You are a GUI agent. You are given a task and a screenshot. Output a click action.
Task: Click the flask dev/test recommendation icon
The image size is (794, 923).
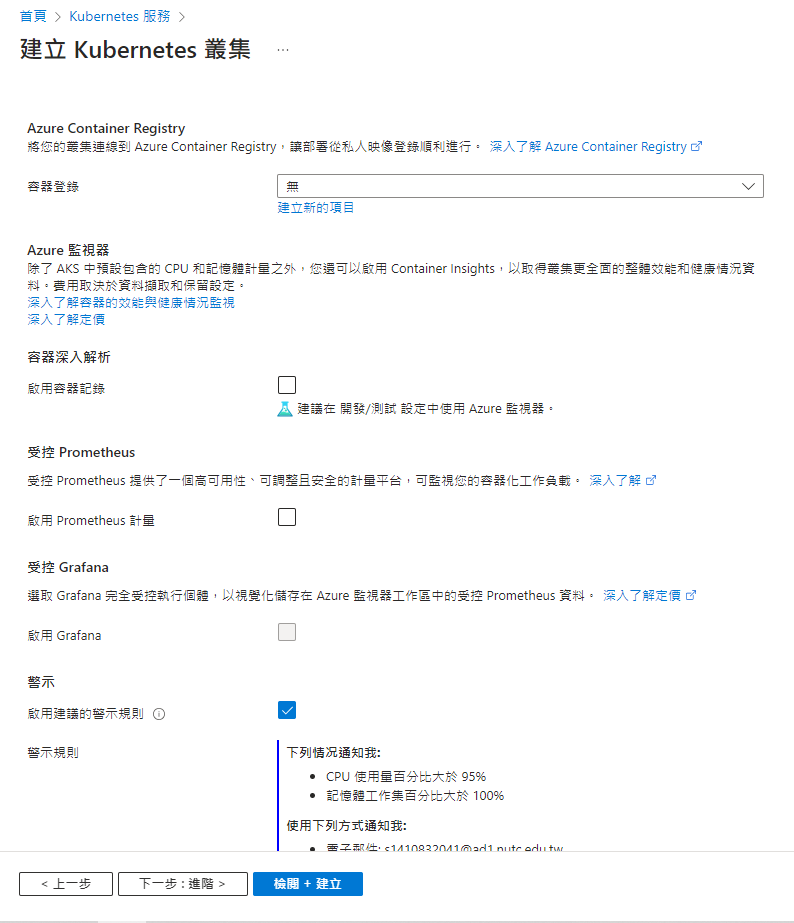click(285, 409)
